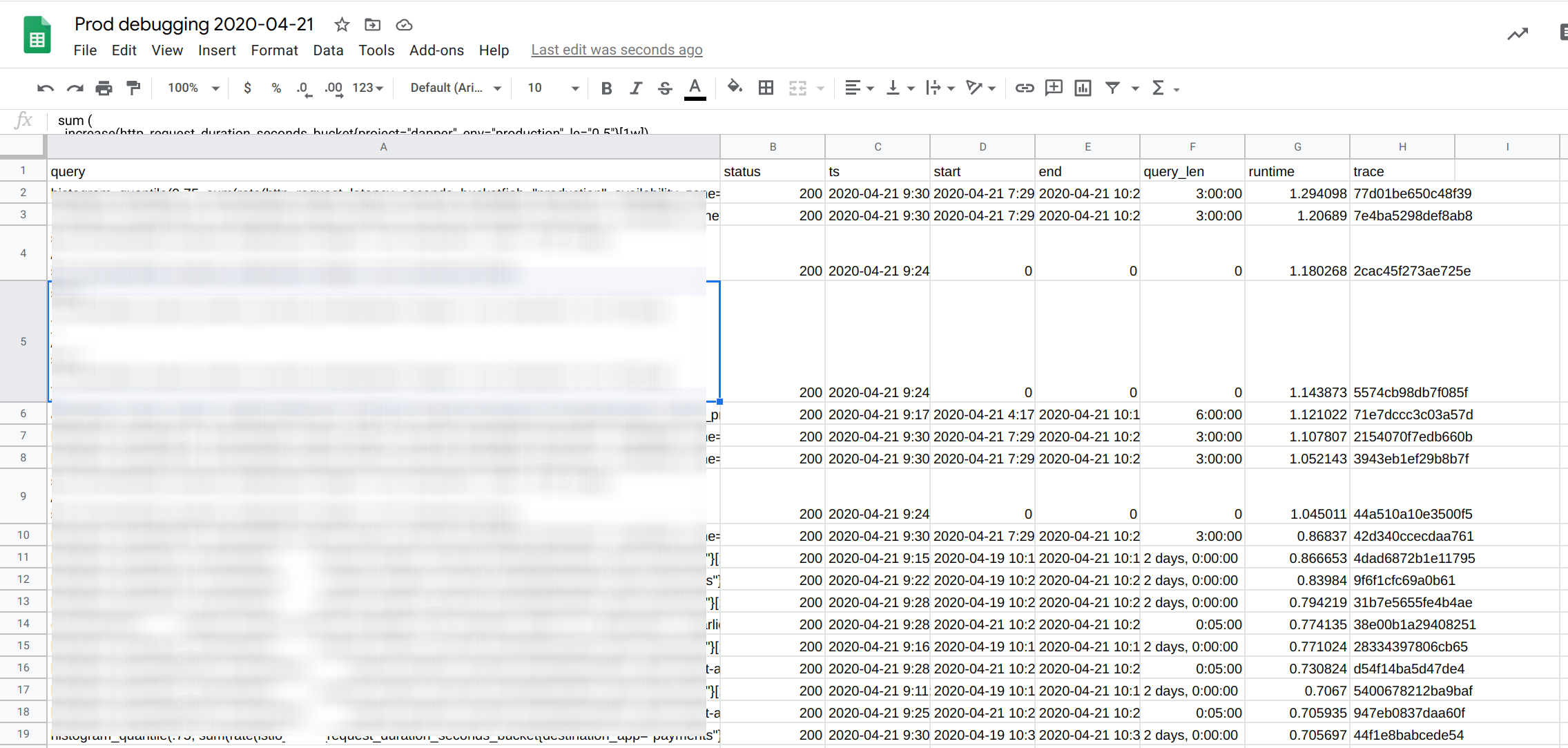Open the zoom 100% dropdown
1568x748 pixels.
tap(193, 88)
